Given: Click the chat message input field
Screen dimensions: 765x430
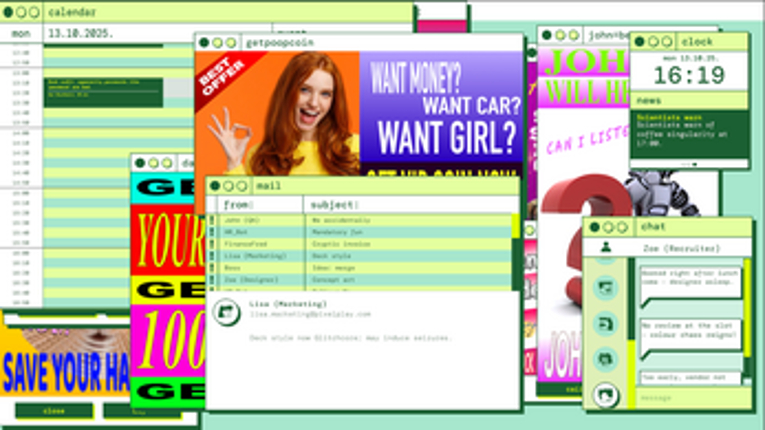Looking at the screenshot, I should [693, 398].
